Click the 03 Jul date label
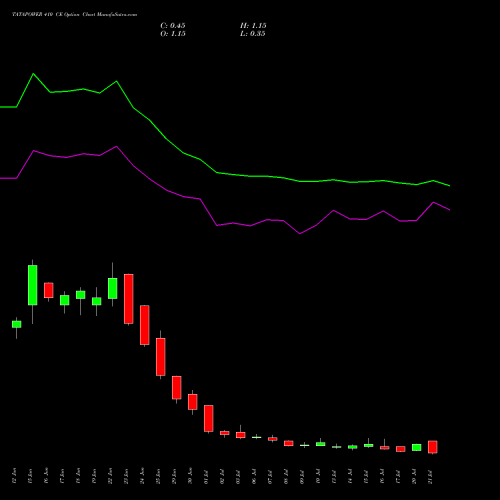Screen dimensions: 500x500 coord(238,476)
